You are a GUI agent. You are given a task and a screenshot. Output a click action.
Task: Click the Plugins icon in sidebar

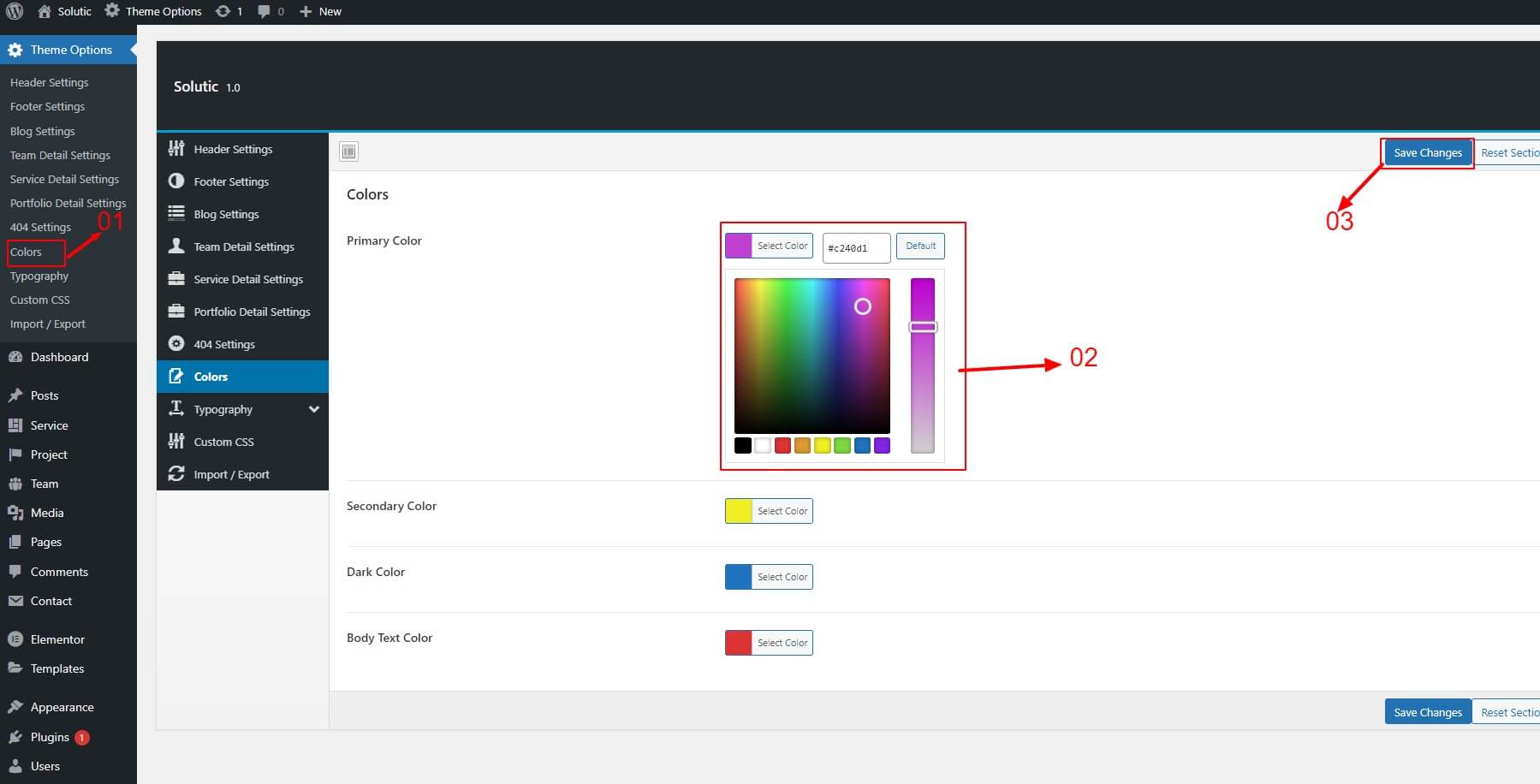tap(15, 737)
